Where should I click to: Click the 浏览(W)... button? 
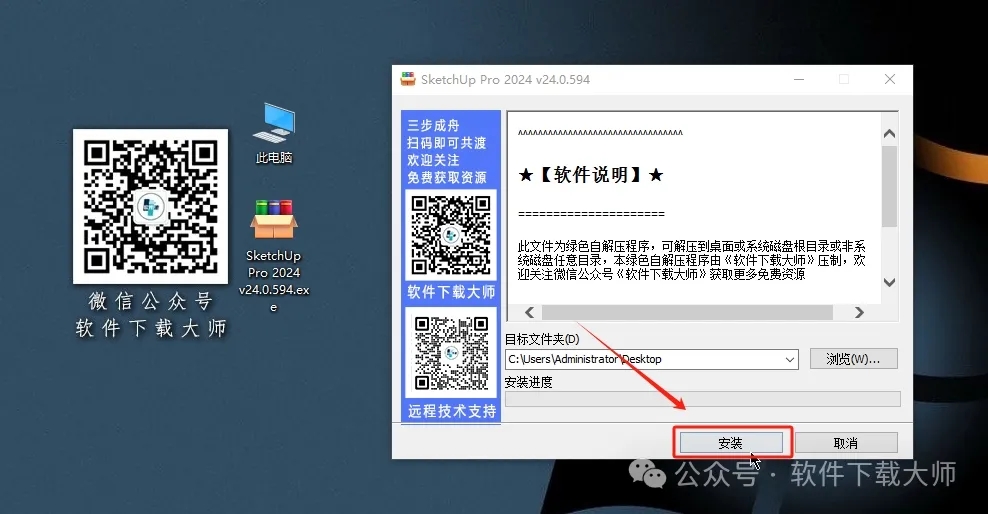pyautogui.click(x=853, y=359)
